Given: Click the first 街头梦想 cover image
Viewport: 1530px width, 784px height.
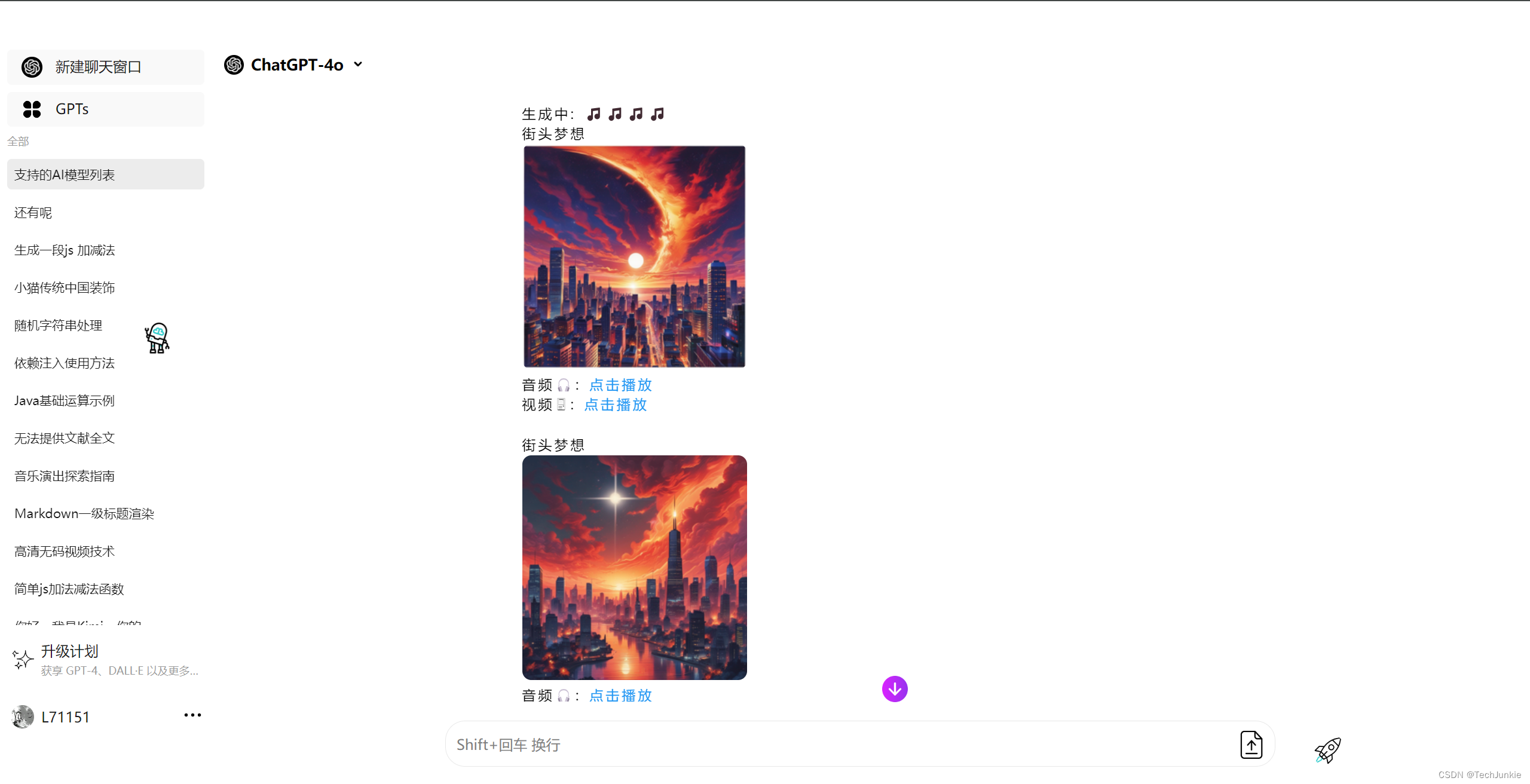Looking at the screenshot, I should coord(635,256).
